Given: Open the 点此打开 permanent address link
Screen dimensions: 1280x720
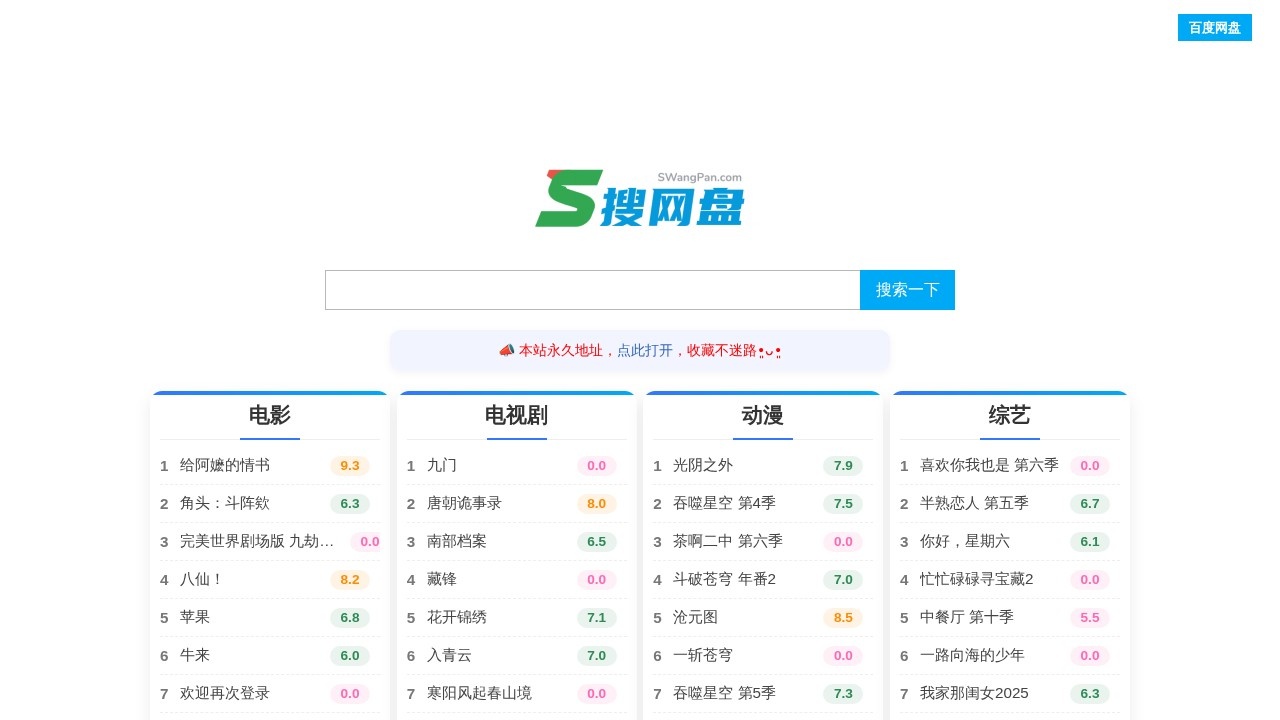Looking at the screenshot, I should click(645, 350).
